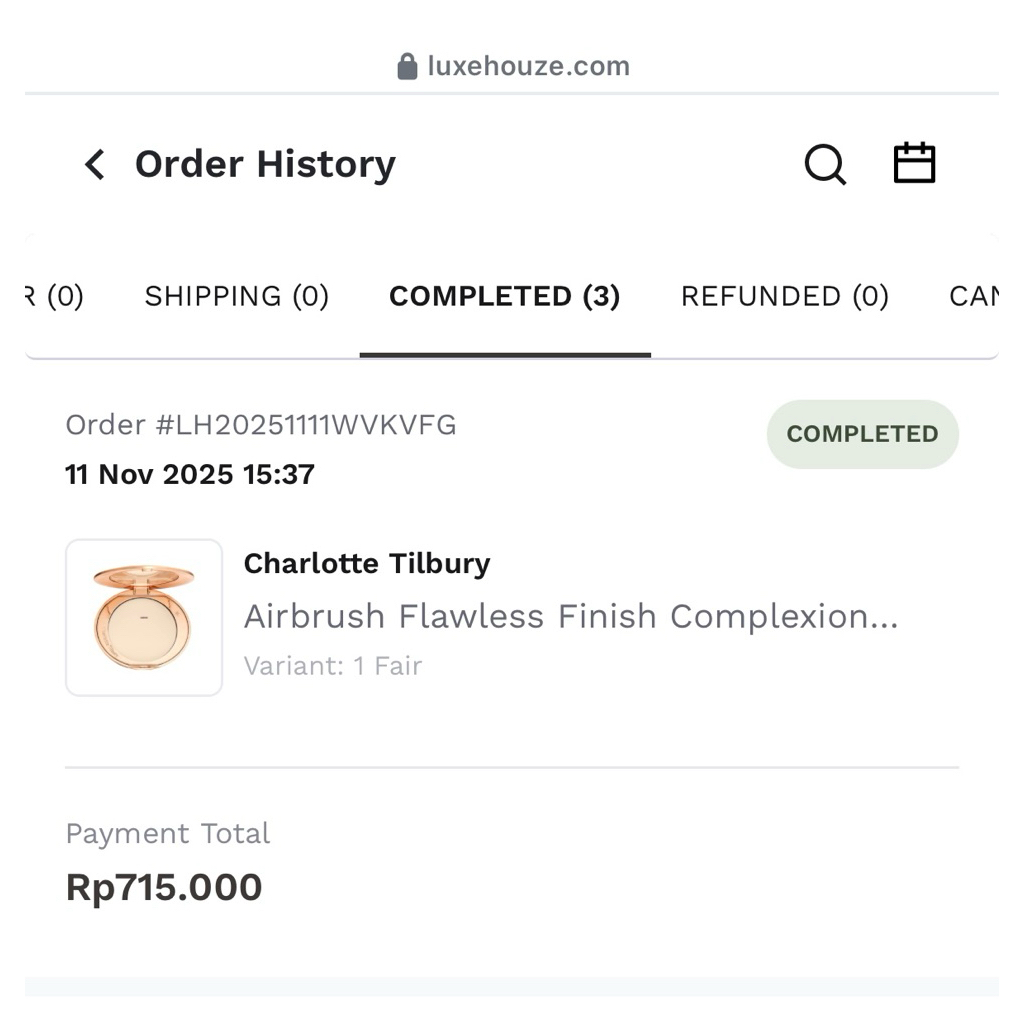Click the luxehouze.com address text
The height and width of the screenshot is (1024, 1024).
[x=528, y=67]
